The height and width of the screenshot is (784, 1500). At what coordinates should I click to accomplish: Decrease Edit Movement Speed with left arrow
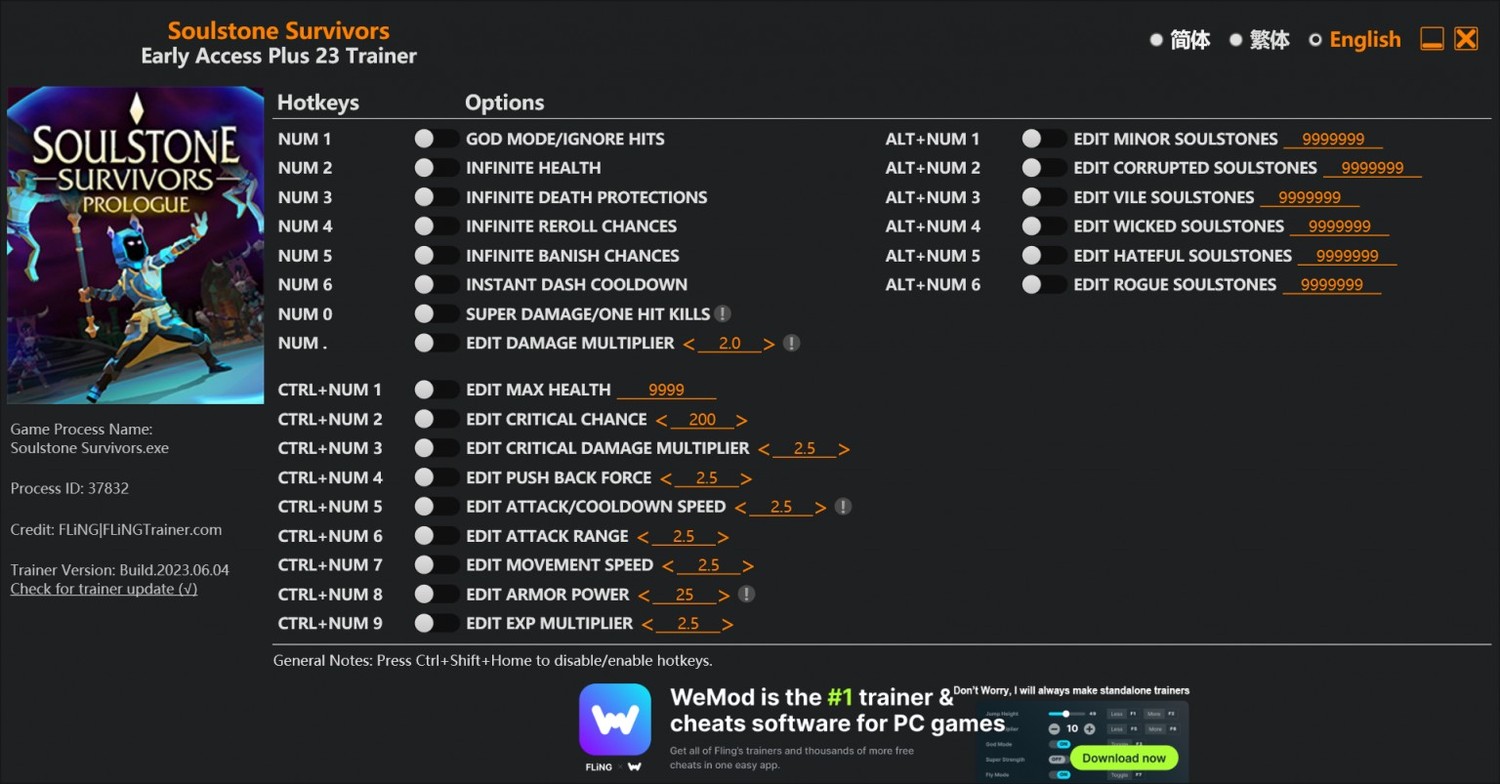tap(668, 566)
